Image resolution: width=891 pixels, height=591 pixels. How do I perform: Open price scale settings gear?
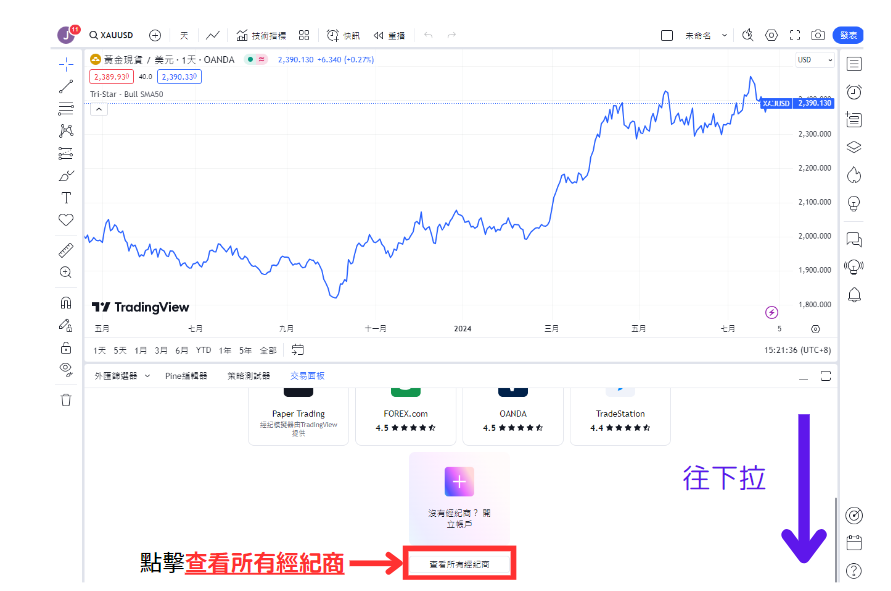[815, 329]
